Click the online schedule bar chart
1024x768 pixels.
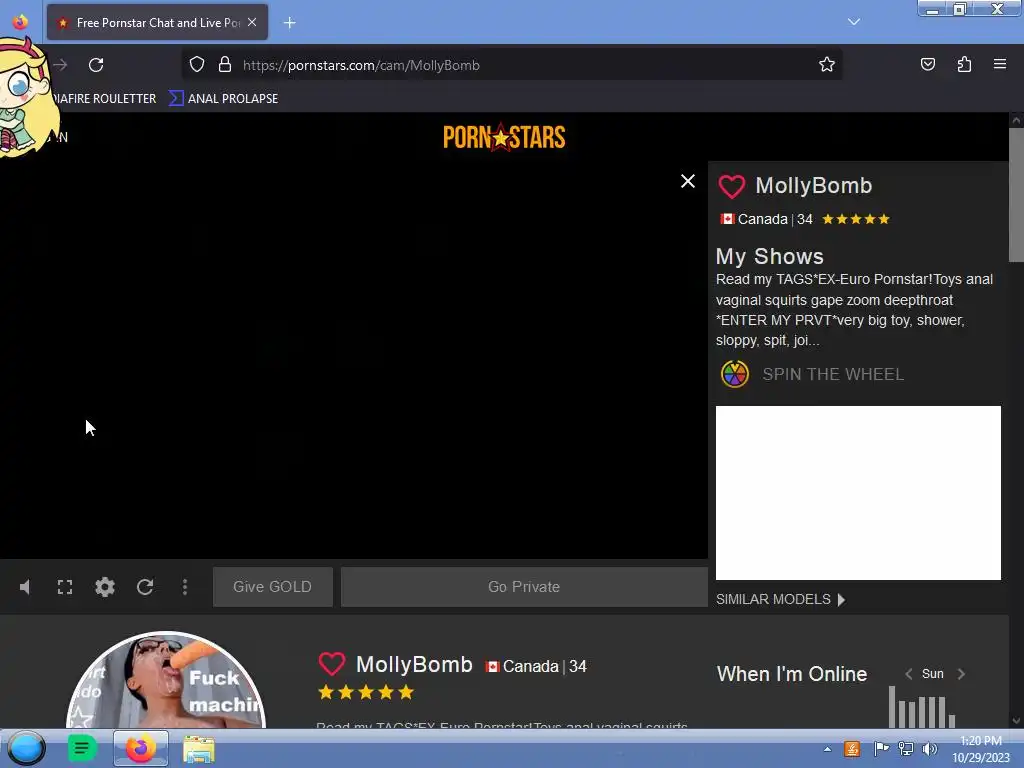coord(921,707)
